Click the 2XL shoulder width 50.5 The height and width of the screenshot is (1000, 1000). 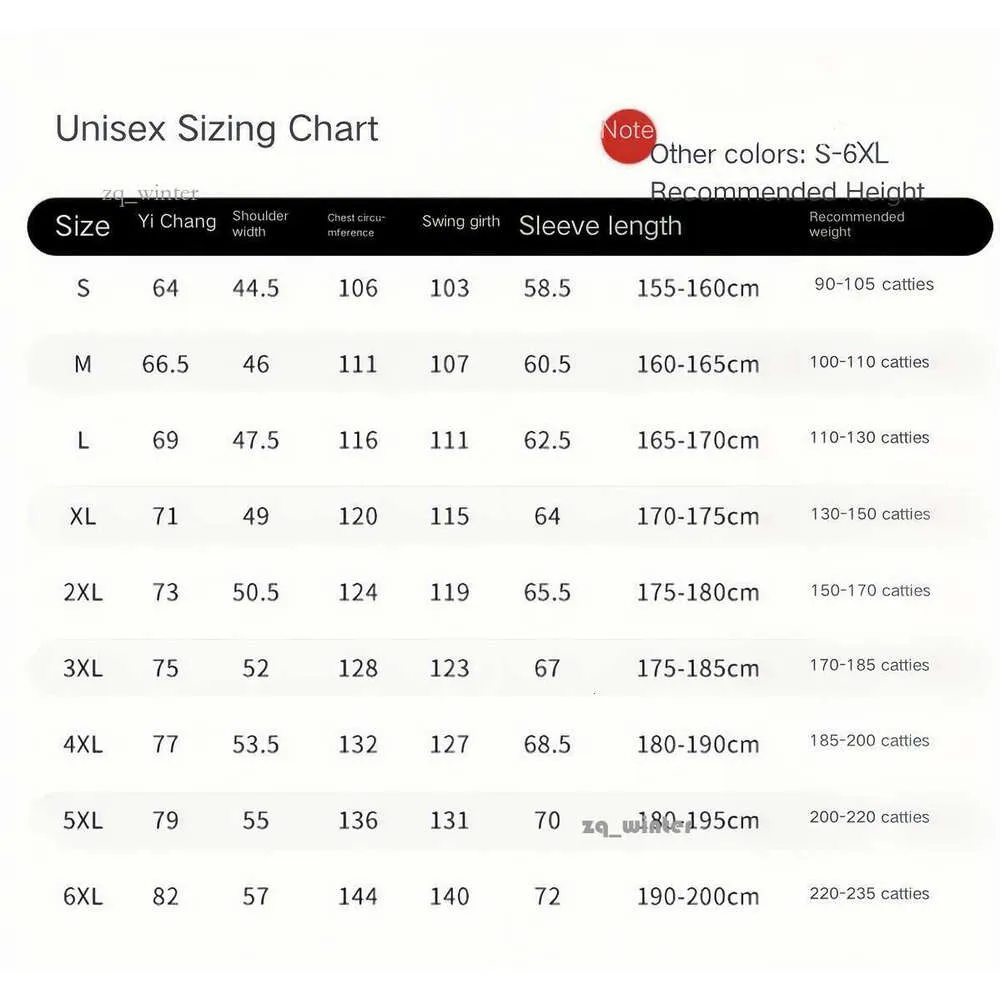pyautogui.click(x=256, y=592)
